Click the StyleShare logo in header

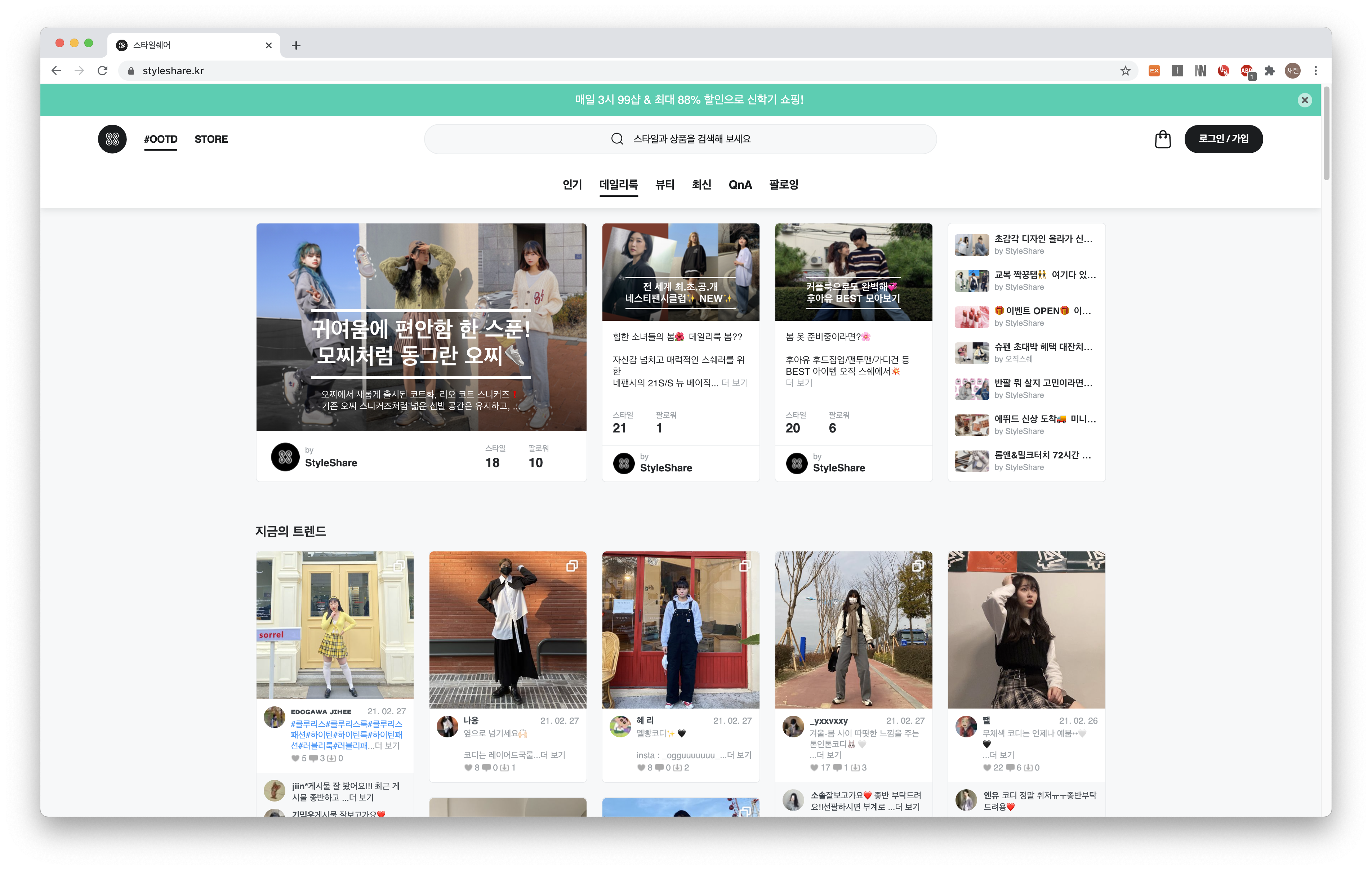[112, 139]
